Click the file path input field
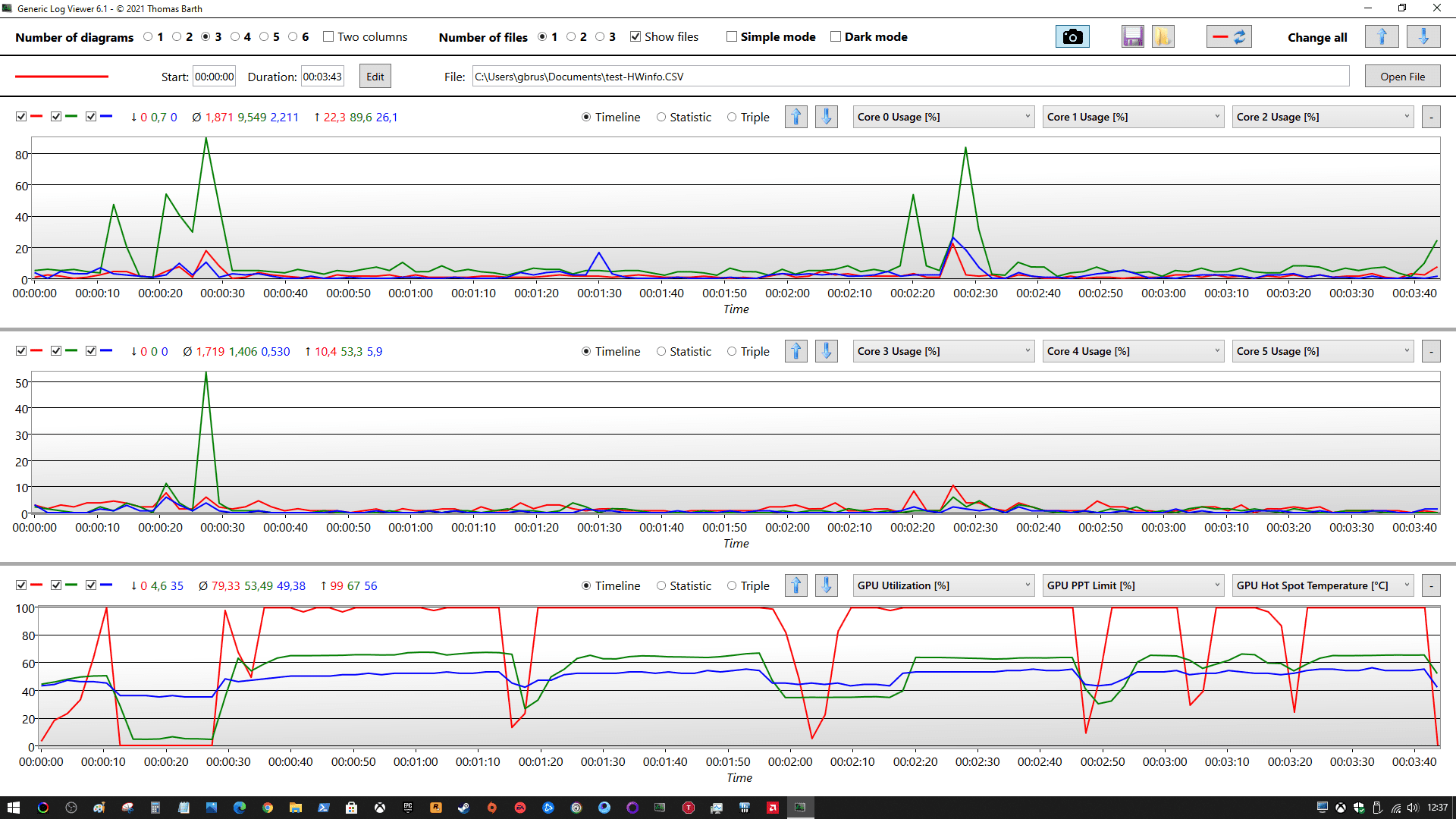This screenshot has width=1456, height=819. 910,77
